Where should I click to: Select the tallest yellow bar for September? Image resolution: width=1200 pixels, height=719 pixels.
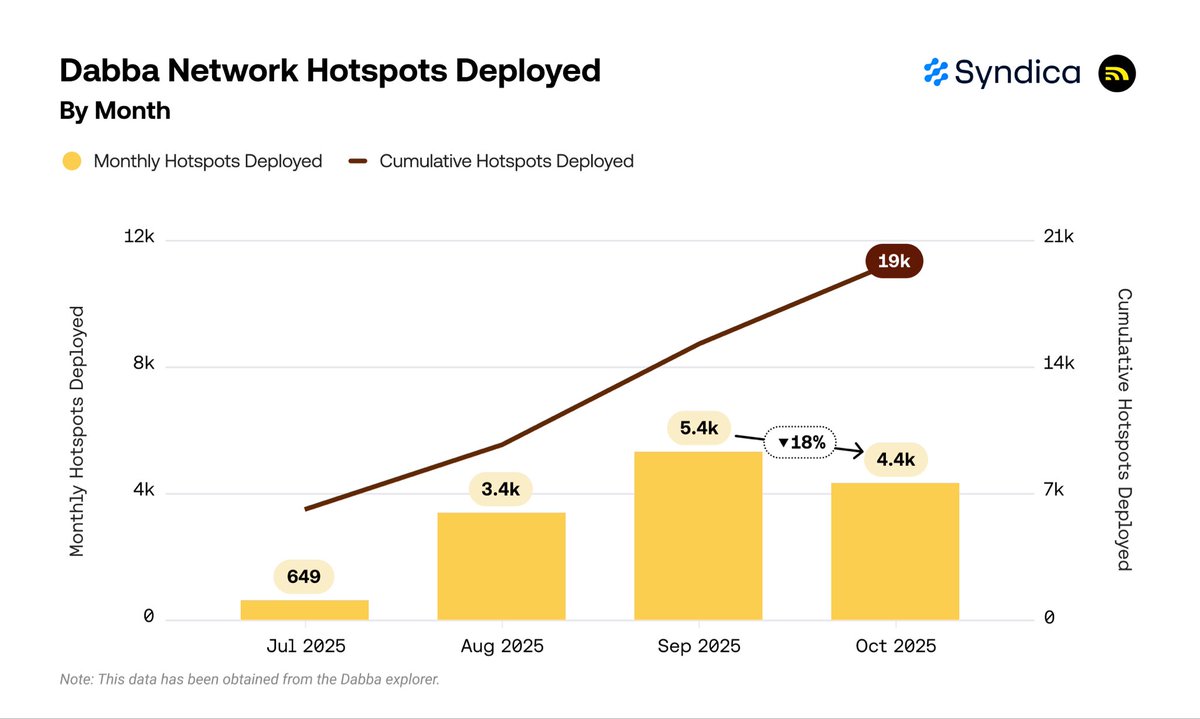coord(698,535)
